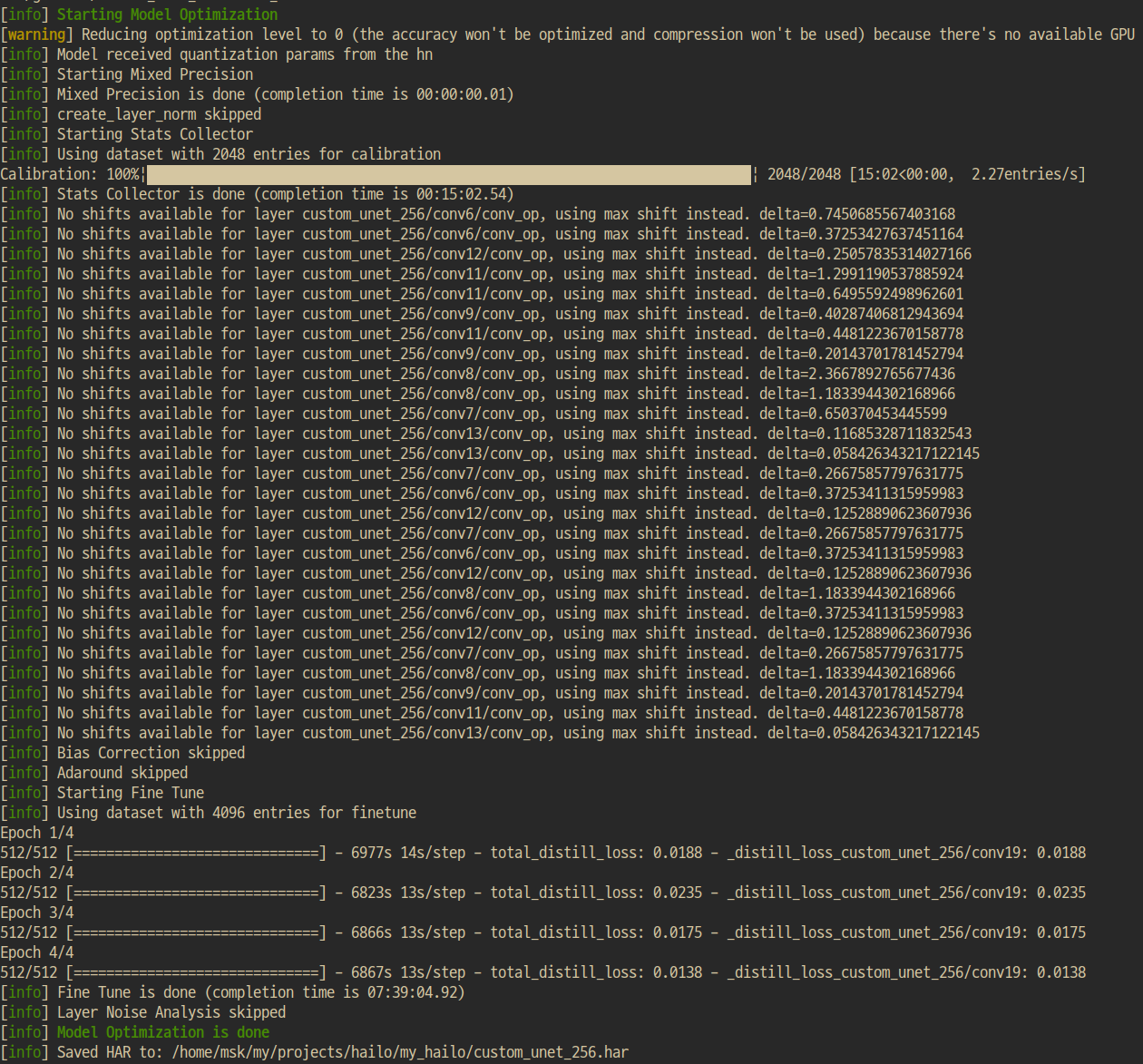Click the "create_layer_norm skipped" line
Screen dimensions: 1143x1064
(159, 114)
